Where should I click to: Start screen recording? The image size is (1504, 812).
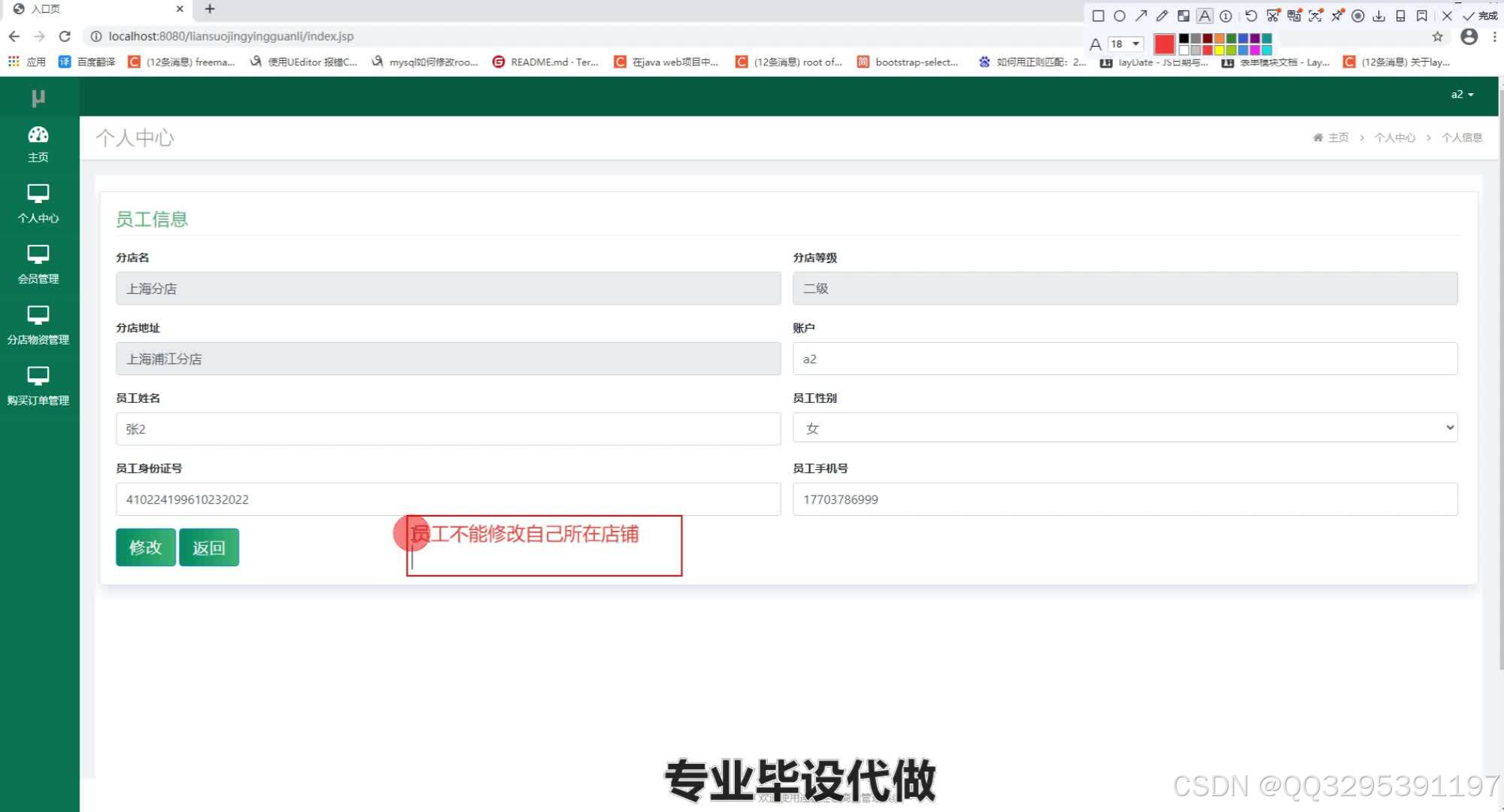[1358, 16]
